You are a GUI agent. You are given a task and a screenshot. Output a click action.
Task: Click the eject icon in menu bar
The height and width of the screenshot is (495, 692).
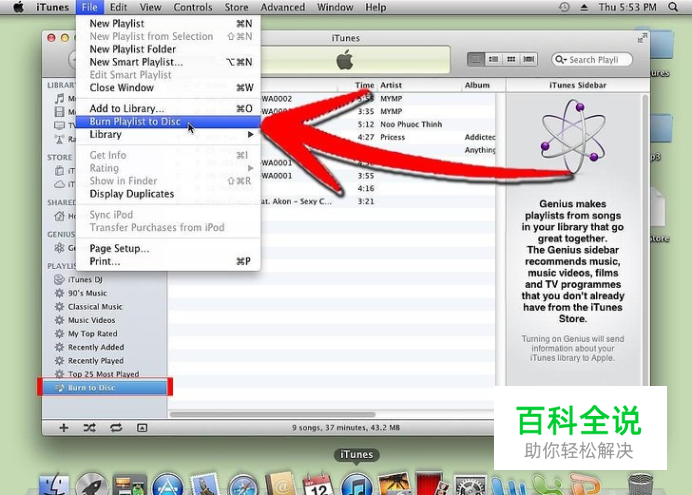tap(584, 7)
